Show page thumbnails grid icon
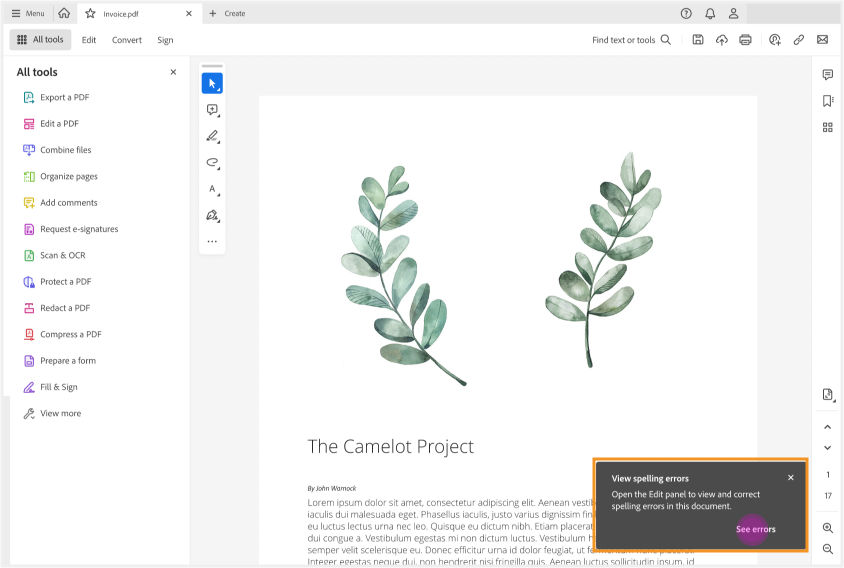 pyautogui.click(x=827, y=127)
